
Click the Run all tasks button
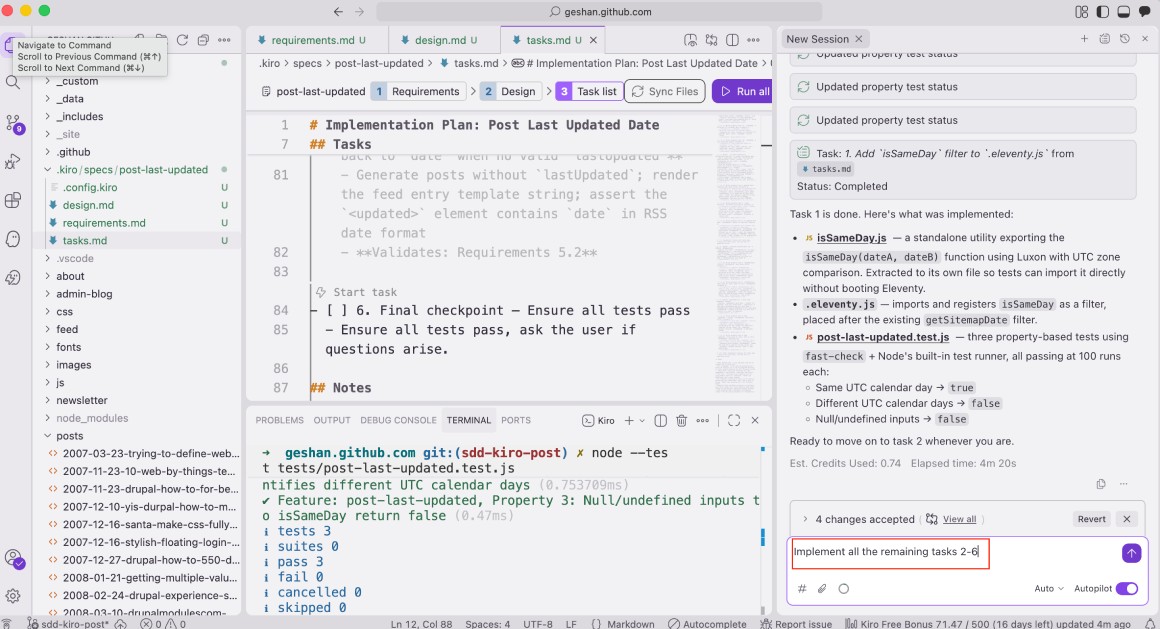click(x=744, y=91)
